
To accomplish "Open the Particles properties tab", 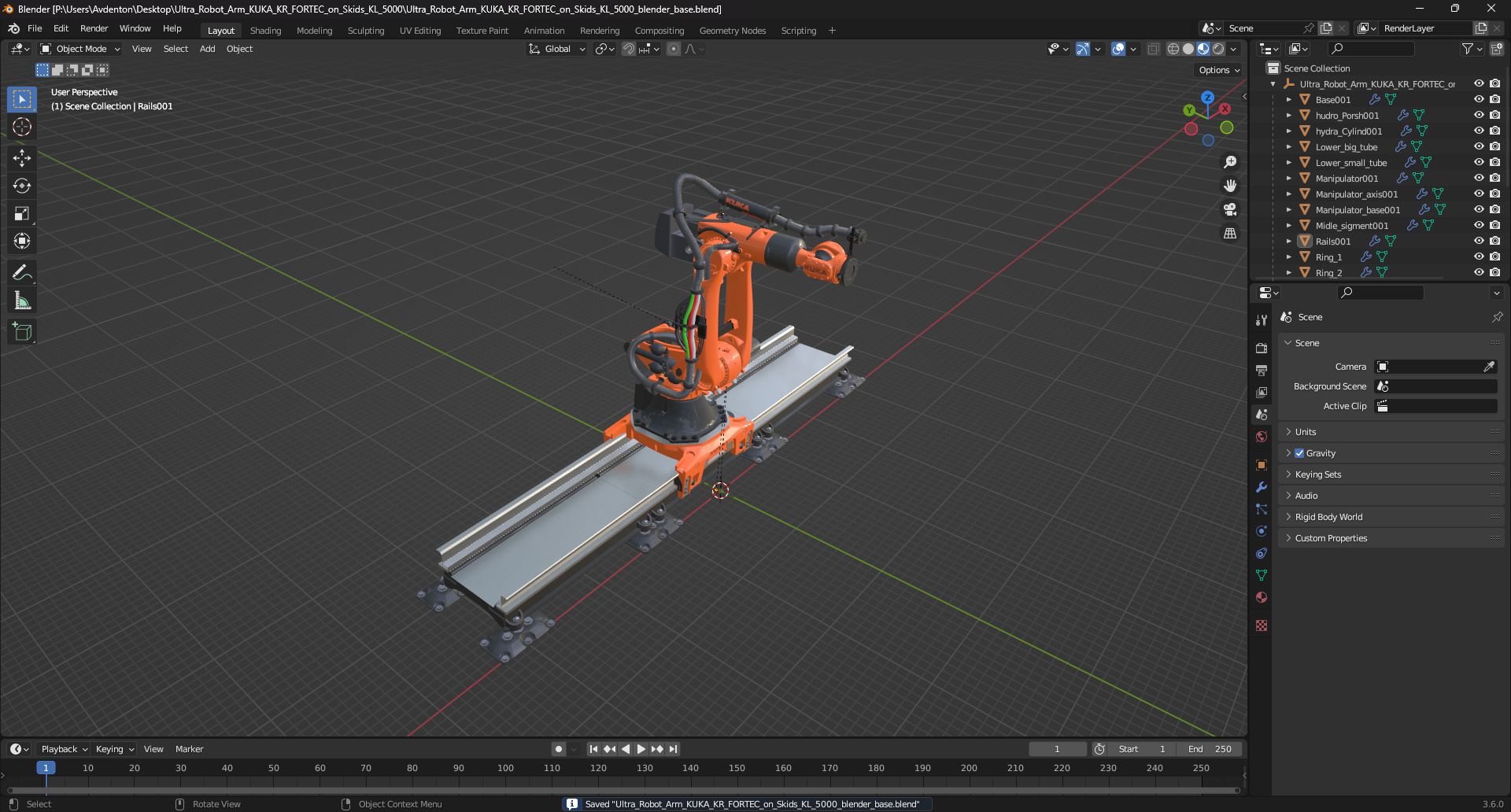I will click(1262, 509).
